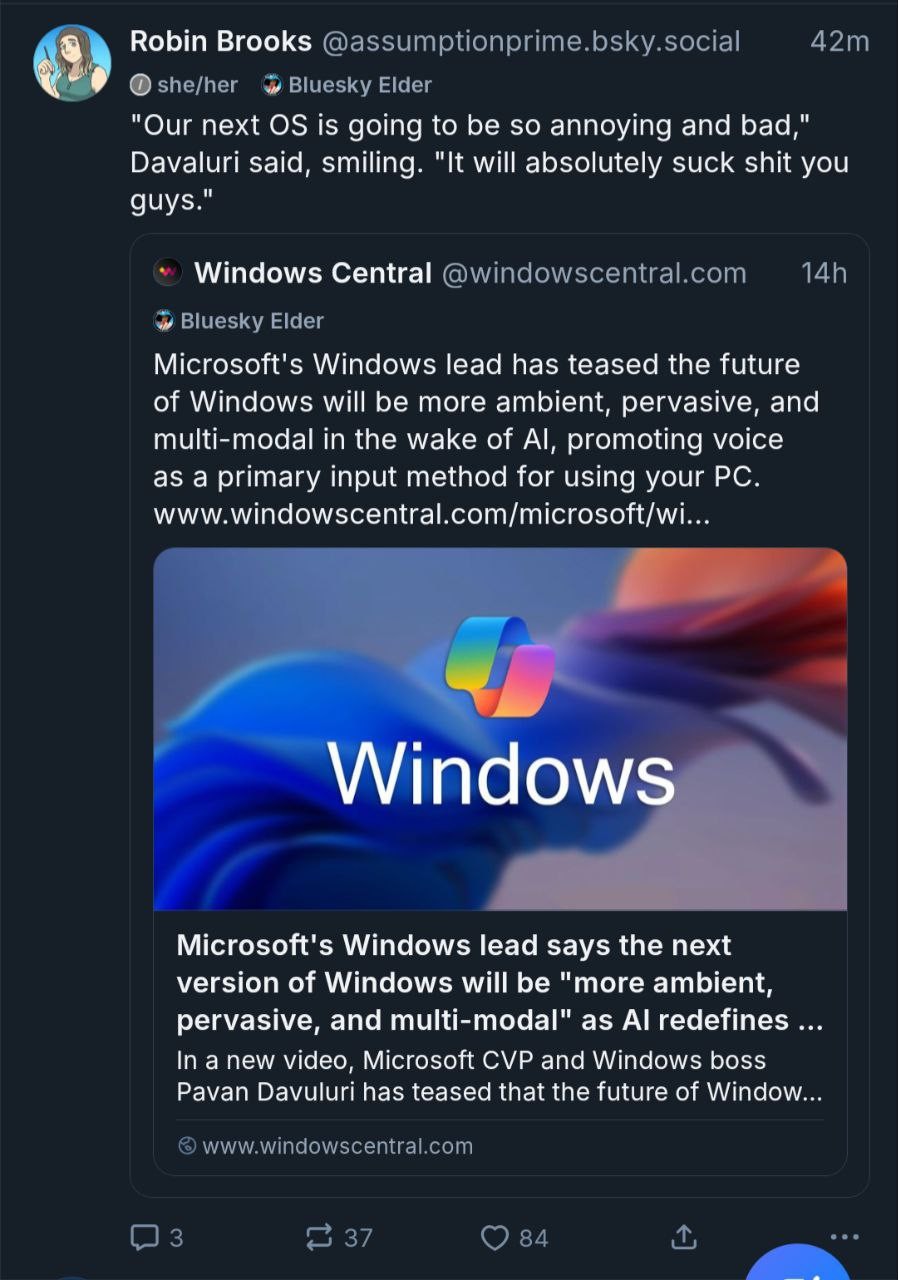Click the Windows Central avatar icon
The height and width of the screenshot is (1280, 898).
point(169,272)
